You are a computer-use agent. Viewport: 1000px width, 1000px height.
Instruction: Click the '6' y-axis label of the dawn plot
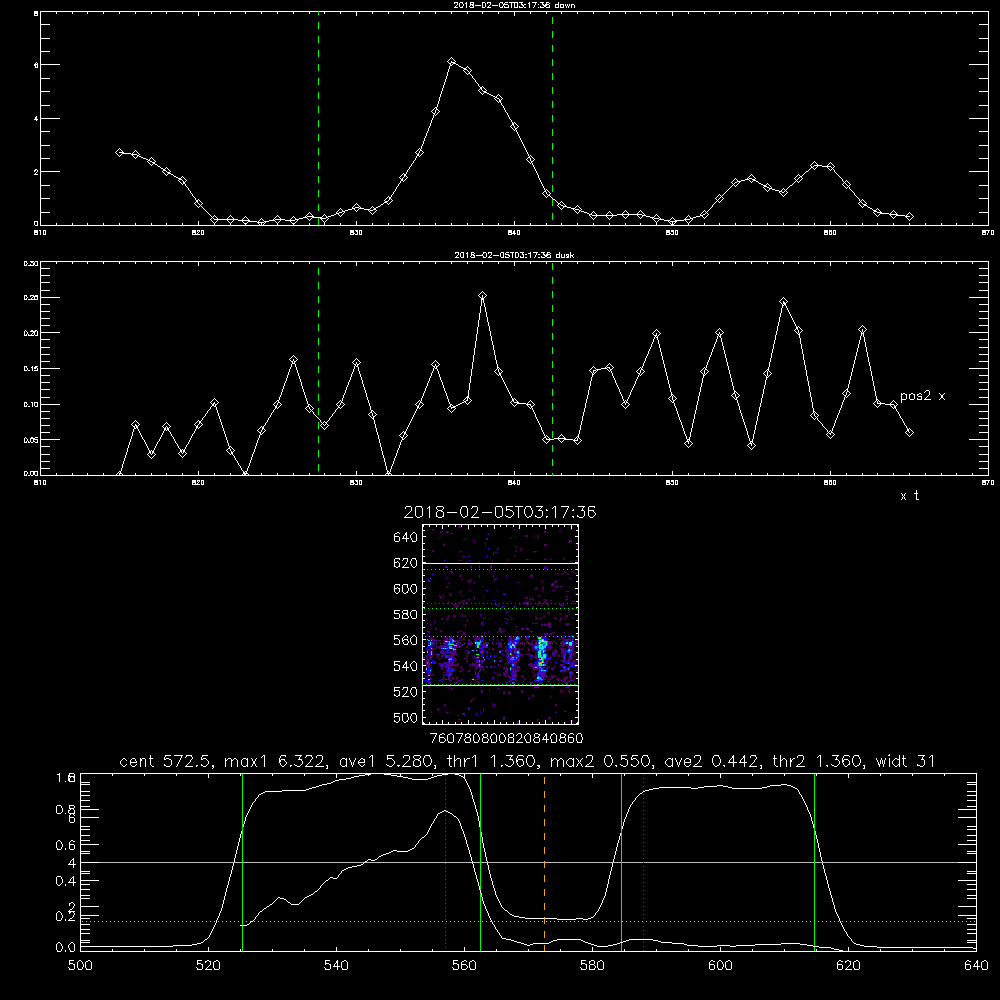[36, 65]
